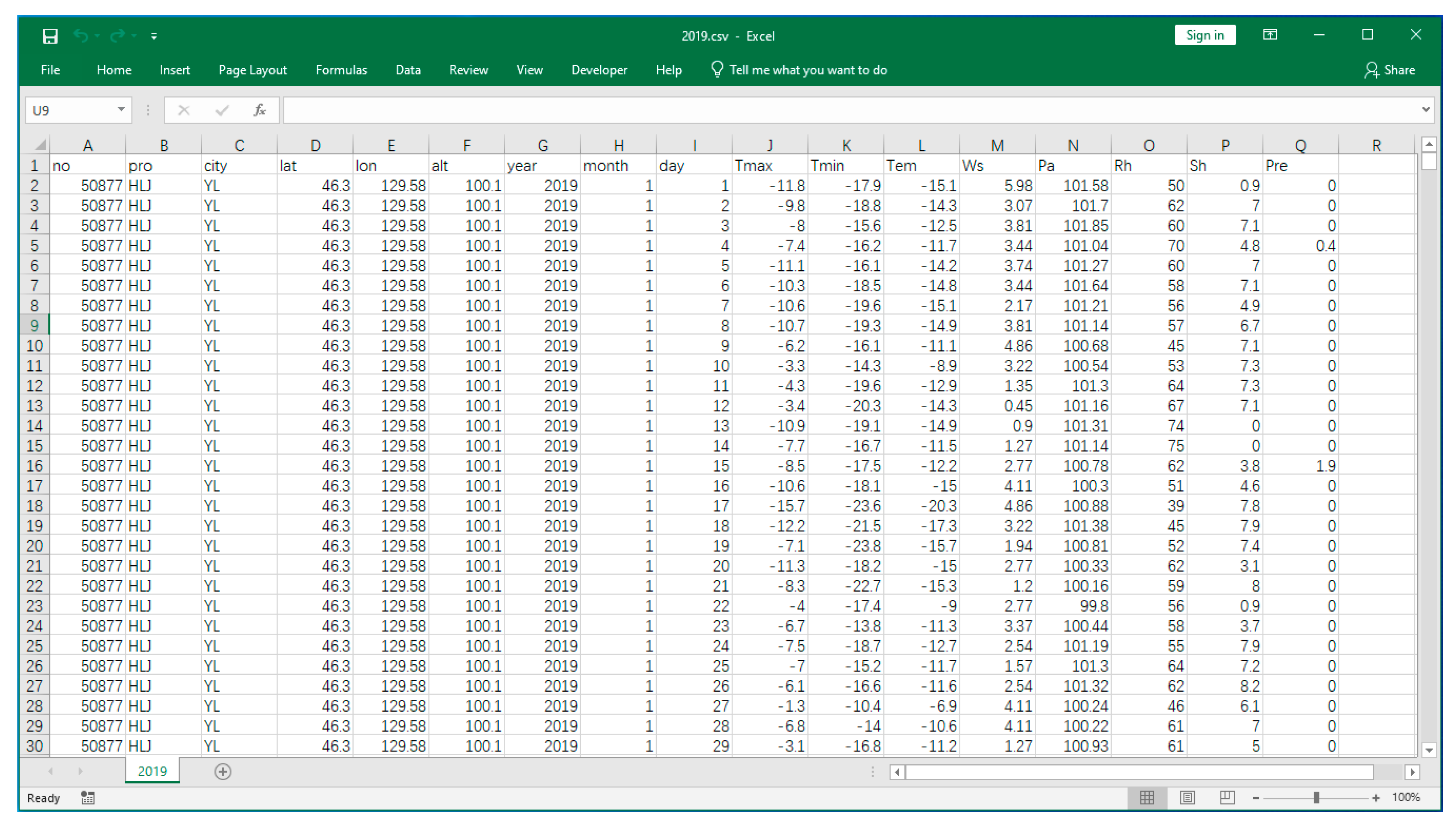1456x825 pixels.
Task: Switch to Normal view in status bar
Action: pyautogui.click(x=1147, y=798)
